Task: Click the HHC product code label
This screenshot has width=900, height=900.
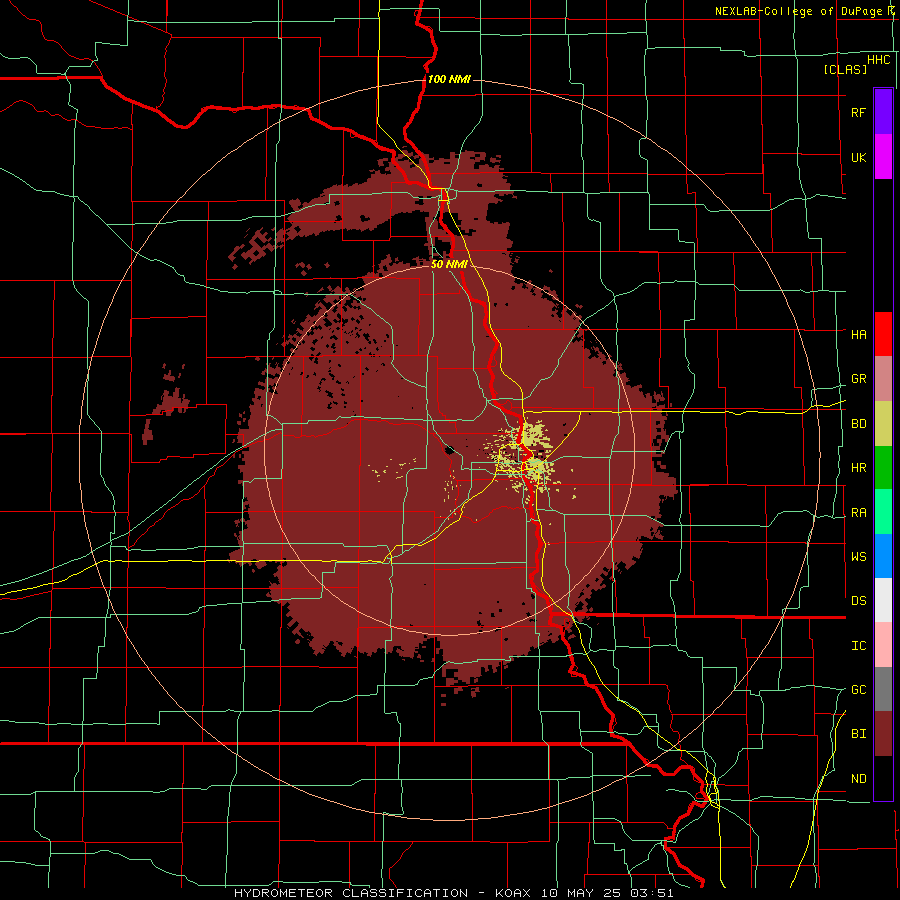Action: [878, 60]
